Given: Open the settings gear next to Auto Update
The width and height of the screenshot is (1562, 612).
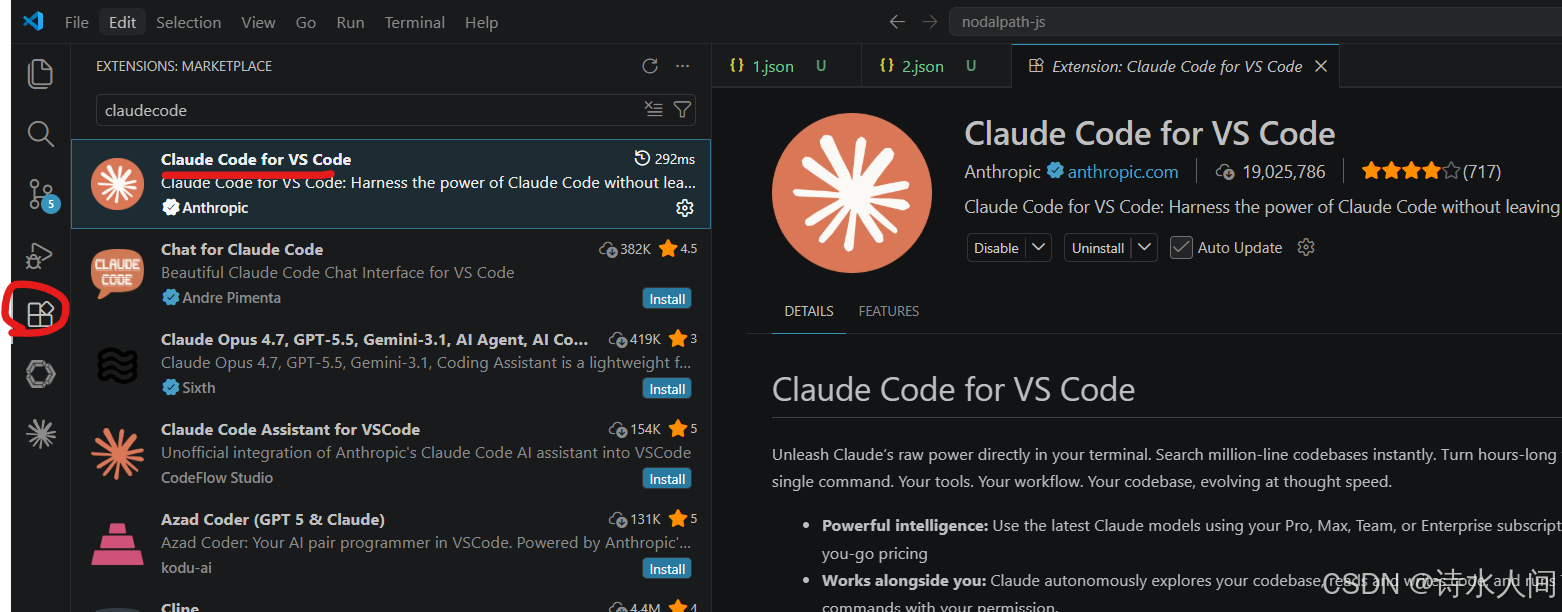Looking at the screenshot, I should coord(1305,247).
